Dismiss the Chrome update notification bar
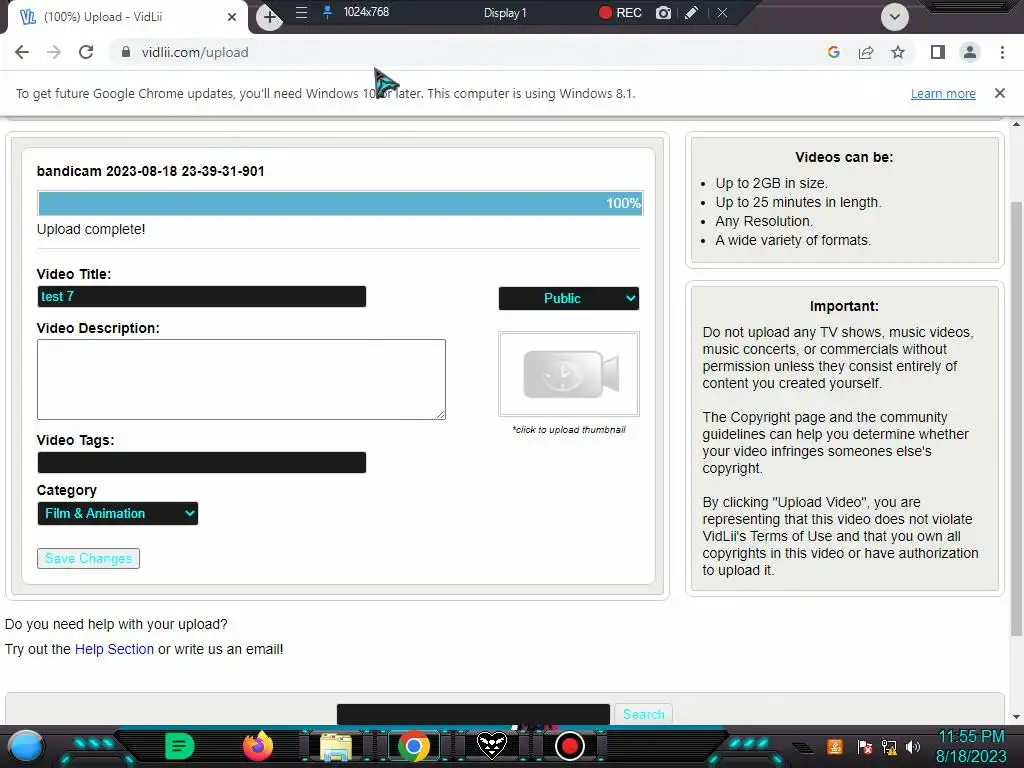This screenshot has height=768, width=1024. (x=999, y=93)
